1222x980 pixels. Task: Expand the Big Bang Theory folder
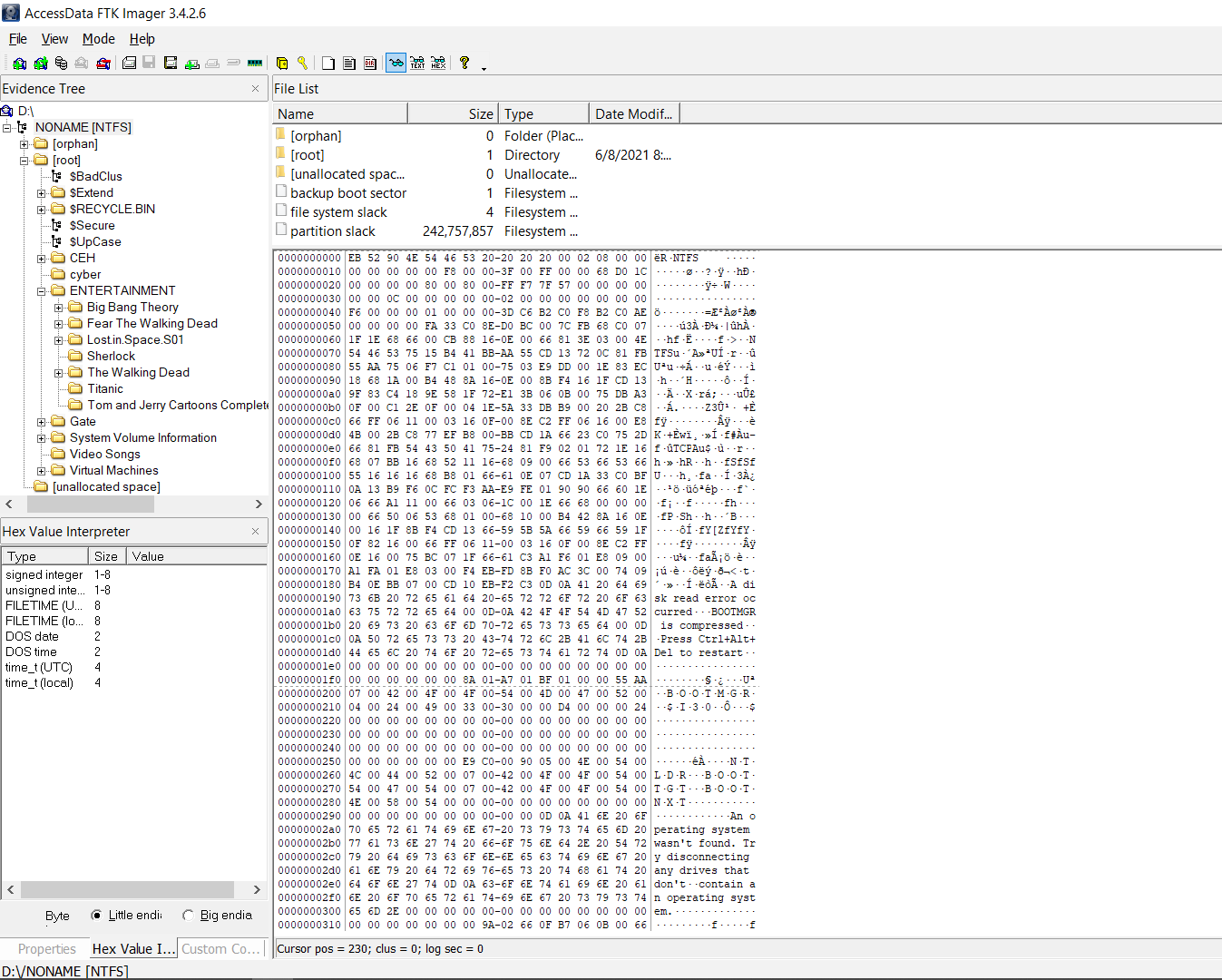[59, 307]
